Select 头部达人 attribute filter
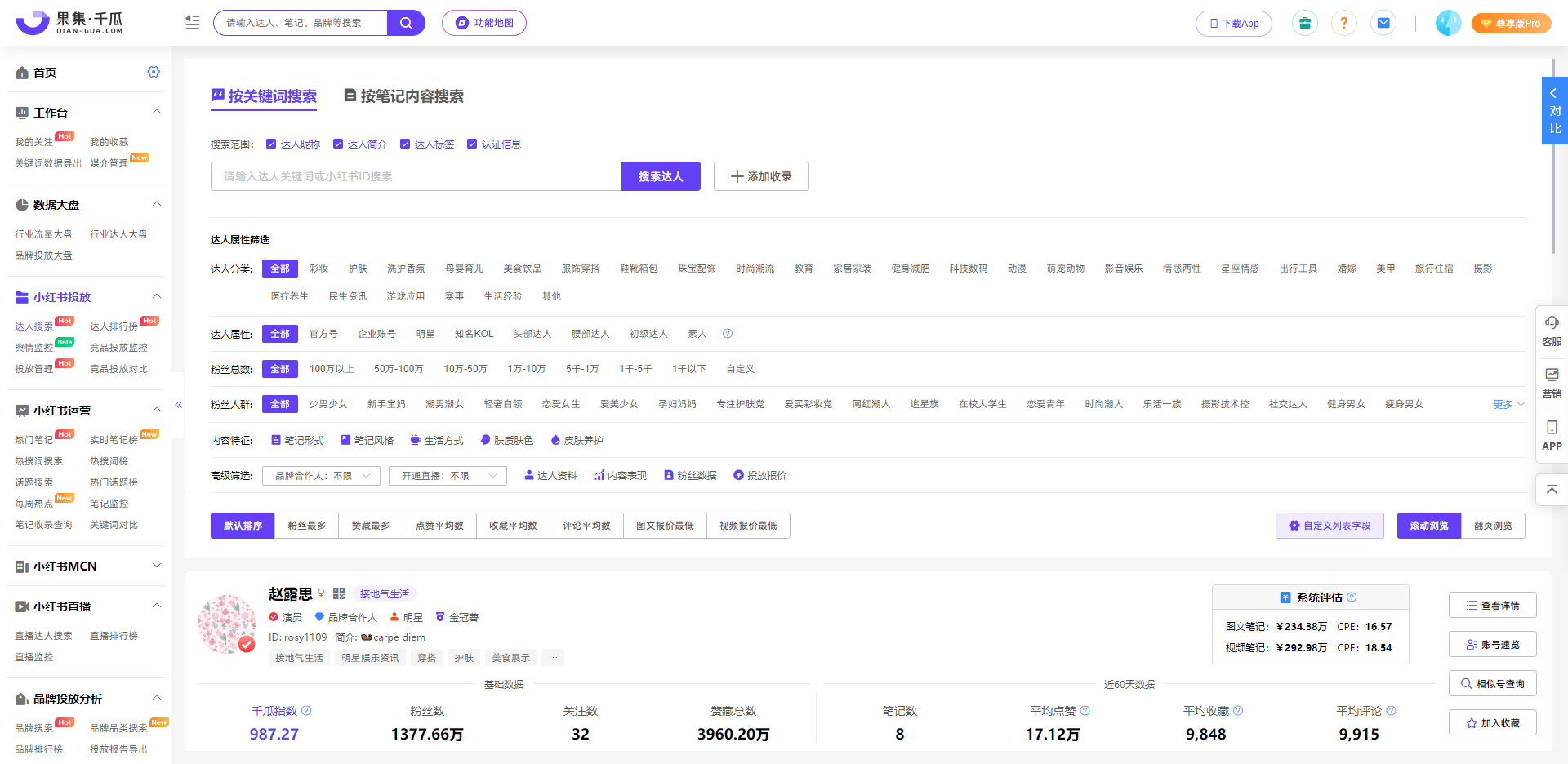 click(x=532, y=334)
